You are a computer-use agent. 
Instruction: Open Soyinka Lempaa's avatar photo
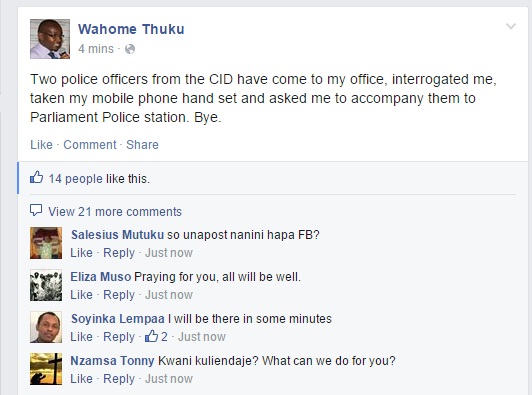46,327
